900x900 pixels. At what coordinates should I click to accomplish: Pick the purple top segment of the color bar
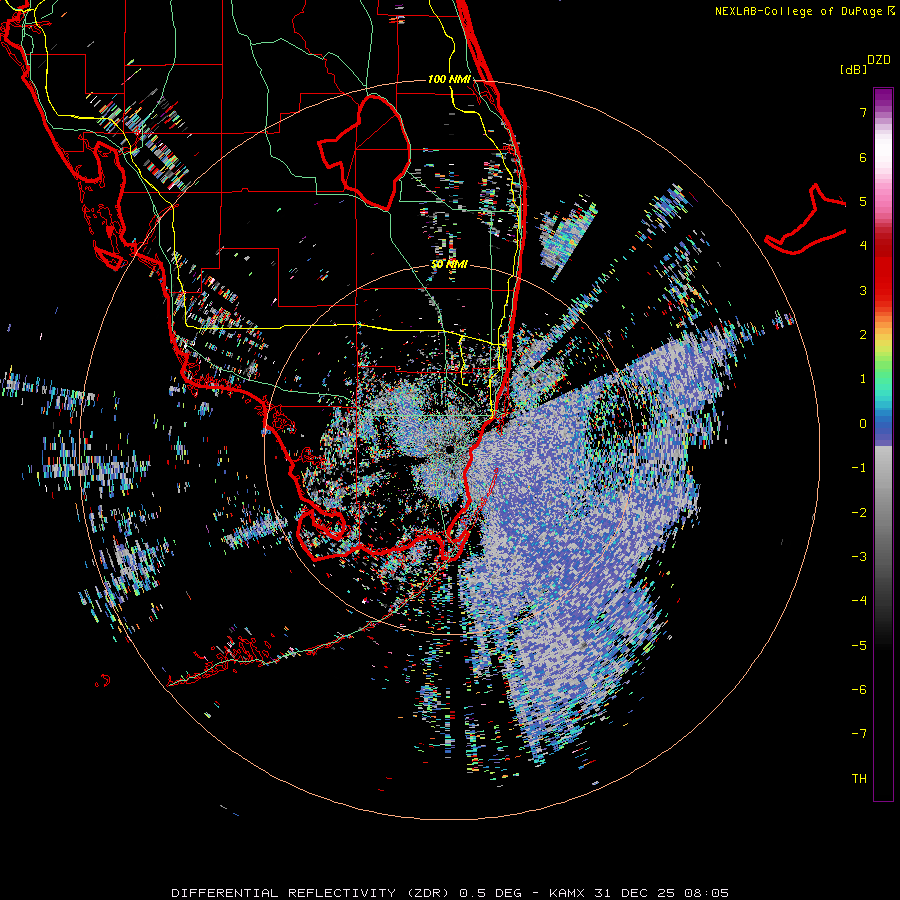pyautogui.click(x=883, y=98)
